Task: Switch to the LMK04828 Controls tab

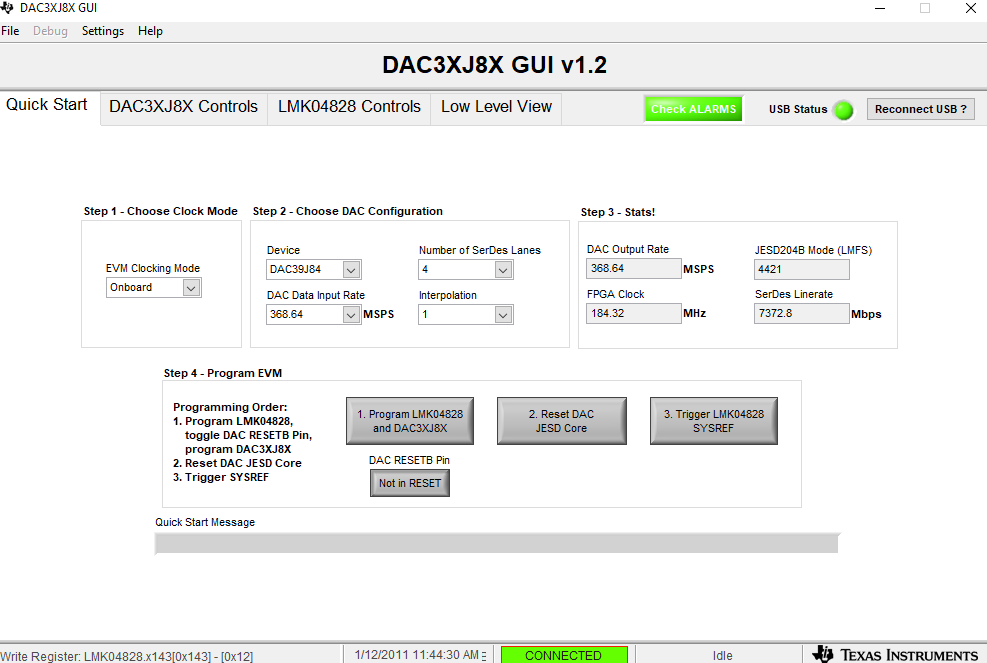Action: point(349,106)
